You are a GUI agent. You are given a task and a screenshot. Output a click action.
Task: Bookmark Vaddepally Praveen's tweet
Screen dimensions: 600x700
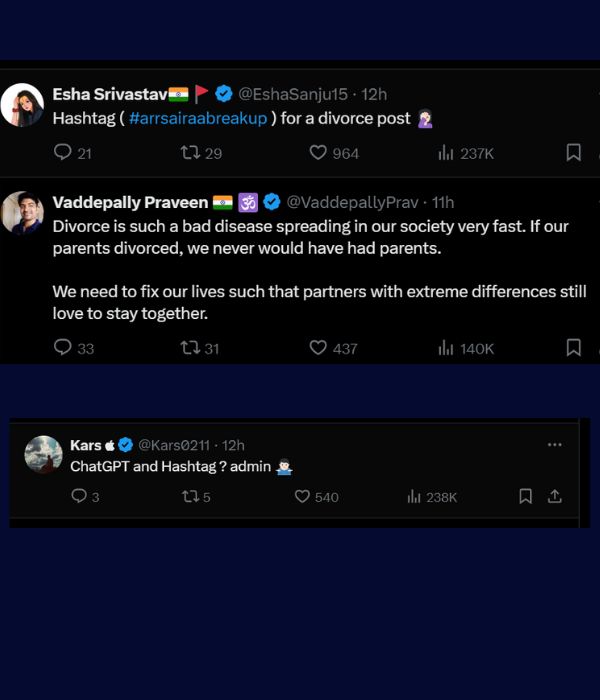click(574, 348)
